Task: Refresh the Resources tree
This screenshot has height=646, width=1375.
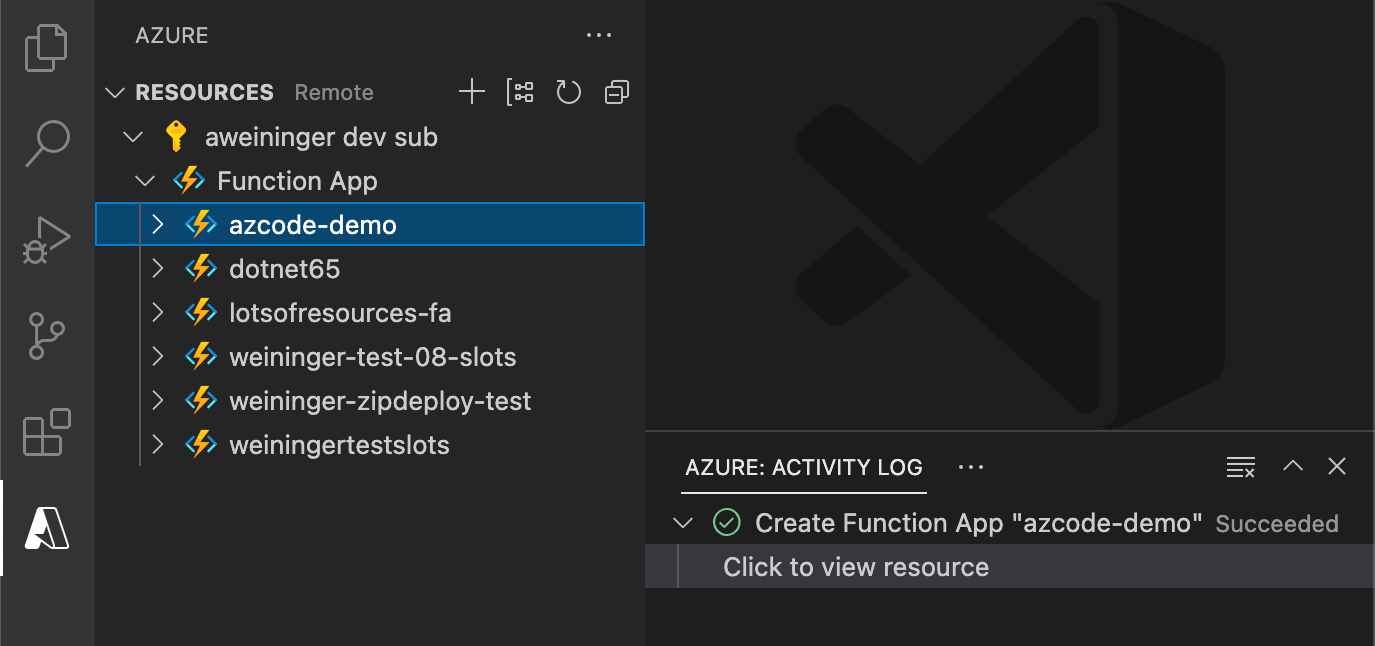Action: point(568,92)
